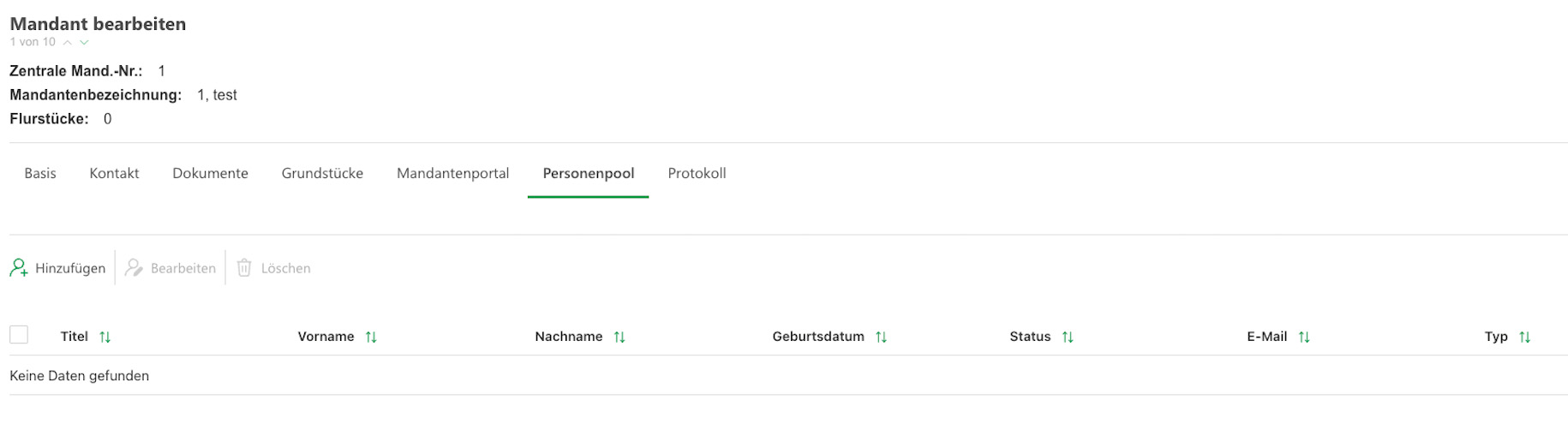Sort table by E-Mail column arrows

(1304, 337)
